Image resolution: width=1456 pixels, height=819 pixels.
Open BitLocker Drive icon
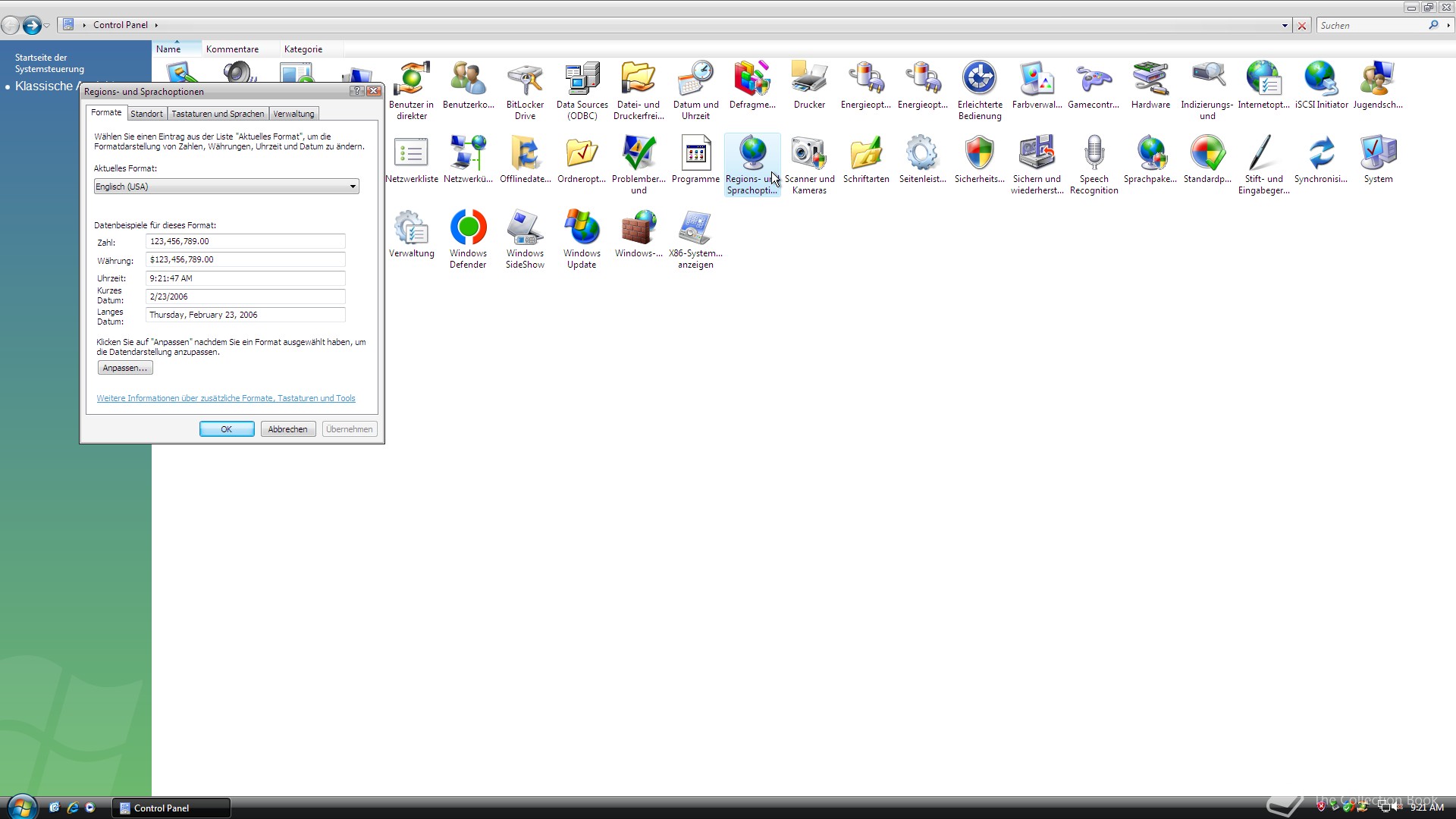(x=525, y=90)
